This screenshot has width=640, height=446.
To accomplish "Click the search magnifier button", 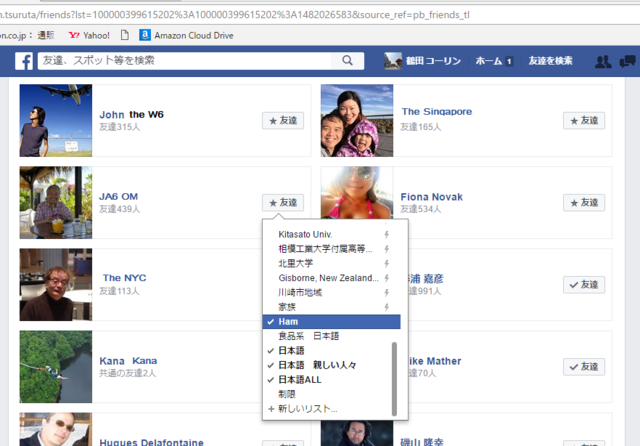I will click(x=347, y=60).
